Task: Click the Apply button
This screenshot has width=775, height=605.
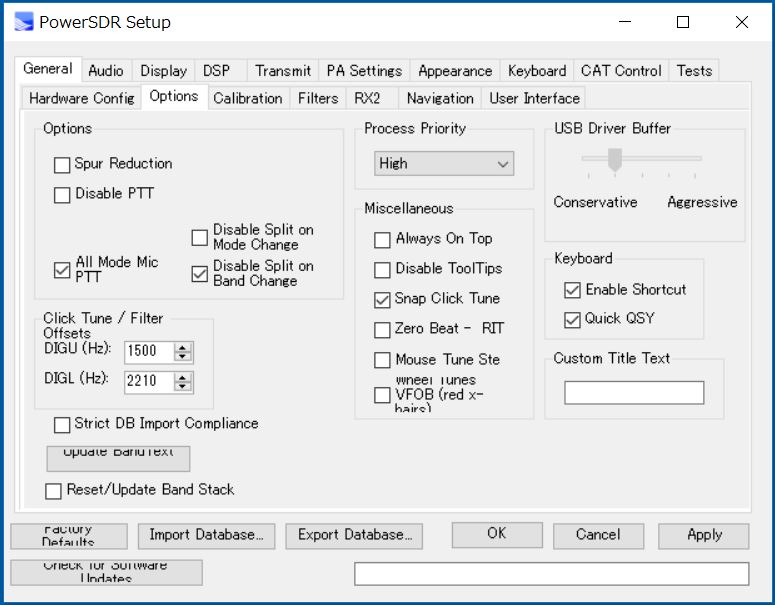Action: pos(704,536)
